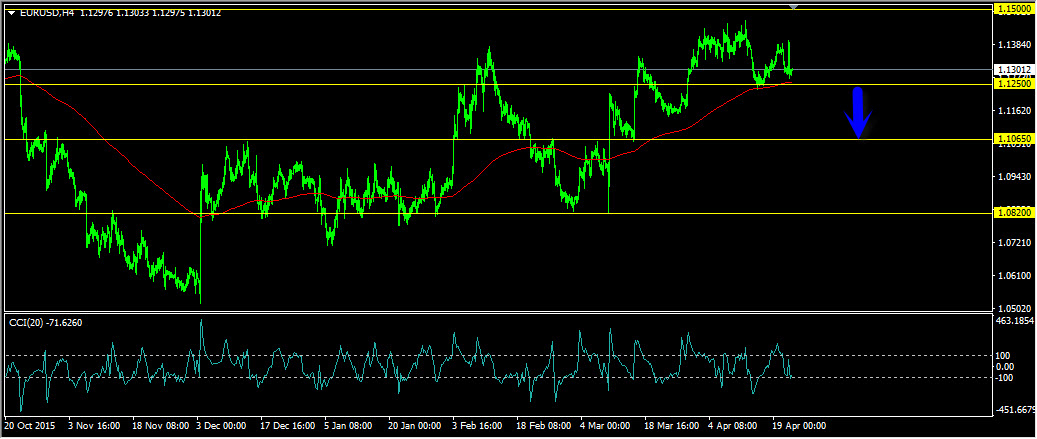The image size is (1037, 439).
Task: Click the -451.6679 CCI scale minimum
Action: tap(1015, 408)
